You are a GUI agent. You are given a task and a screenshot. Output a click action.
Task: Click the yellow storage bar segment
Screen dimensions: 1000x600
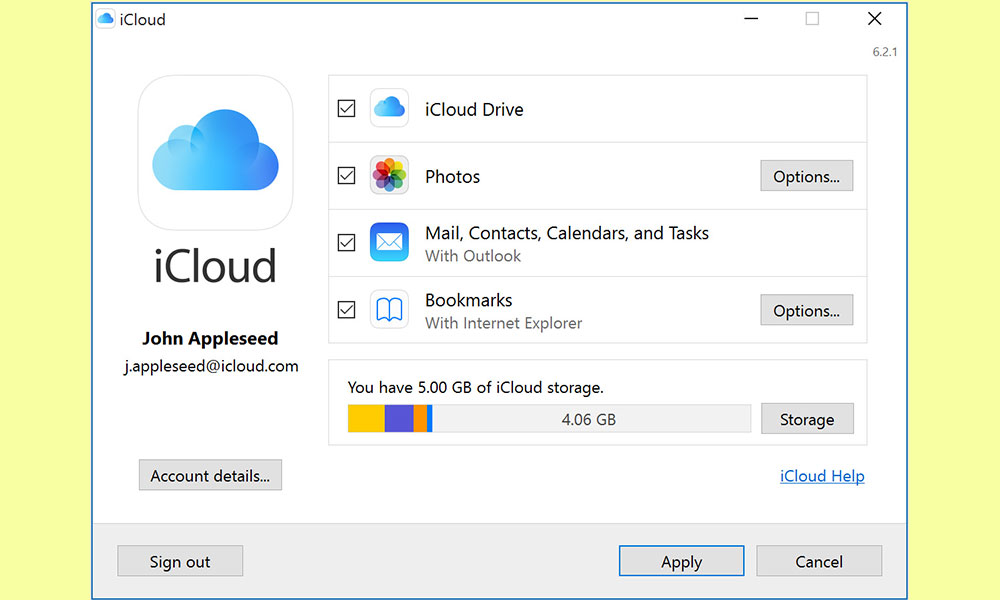coord(366,418)
